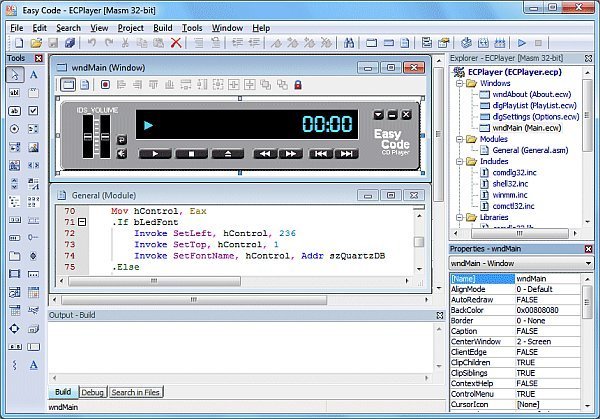
Task: Select the radio button control tool
Action: pos(14,129)
